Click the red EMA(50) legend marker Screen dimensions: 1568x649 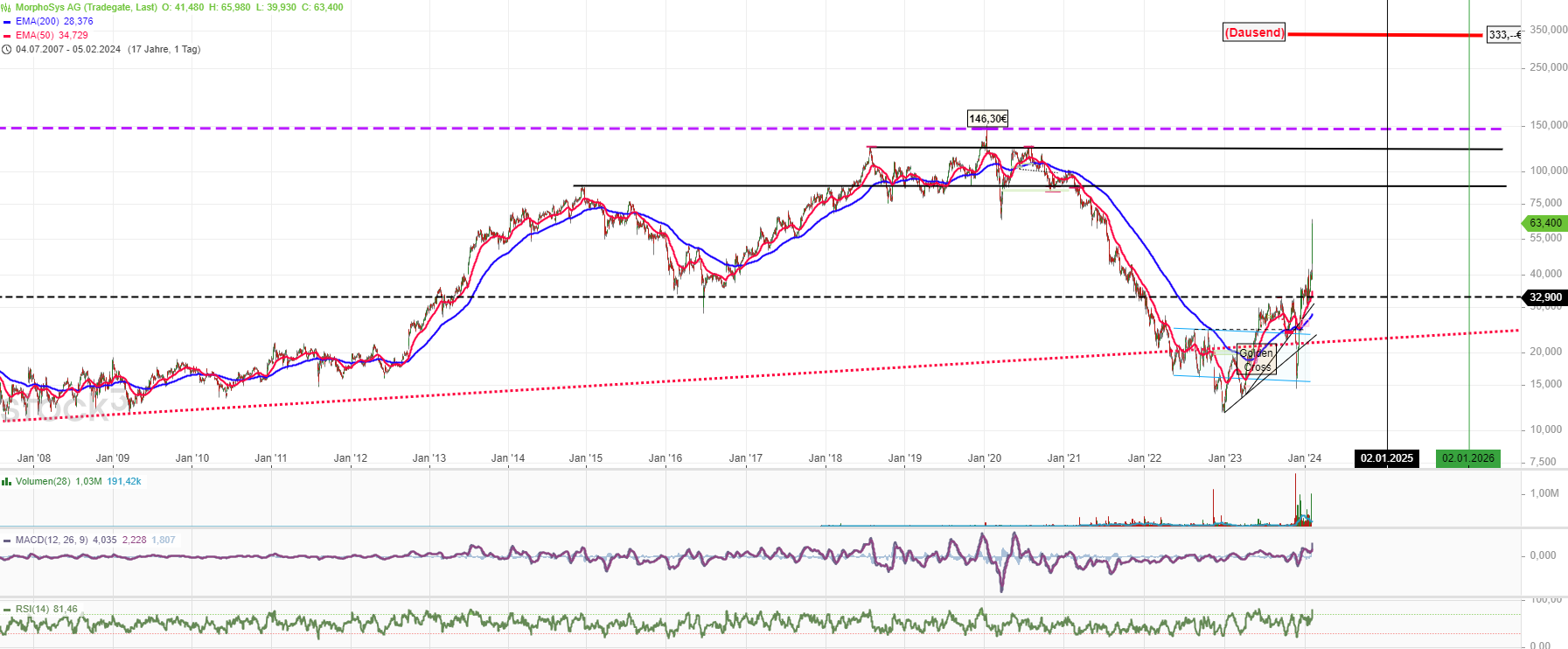7,36
